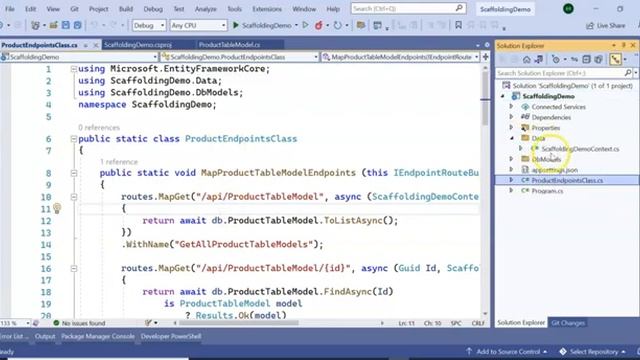Click the editor vertical scrollbar thumb

click(485, 98)
